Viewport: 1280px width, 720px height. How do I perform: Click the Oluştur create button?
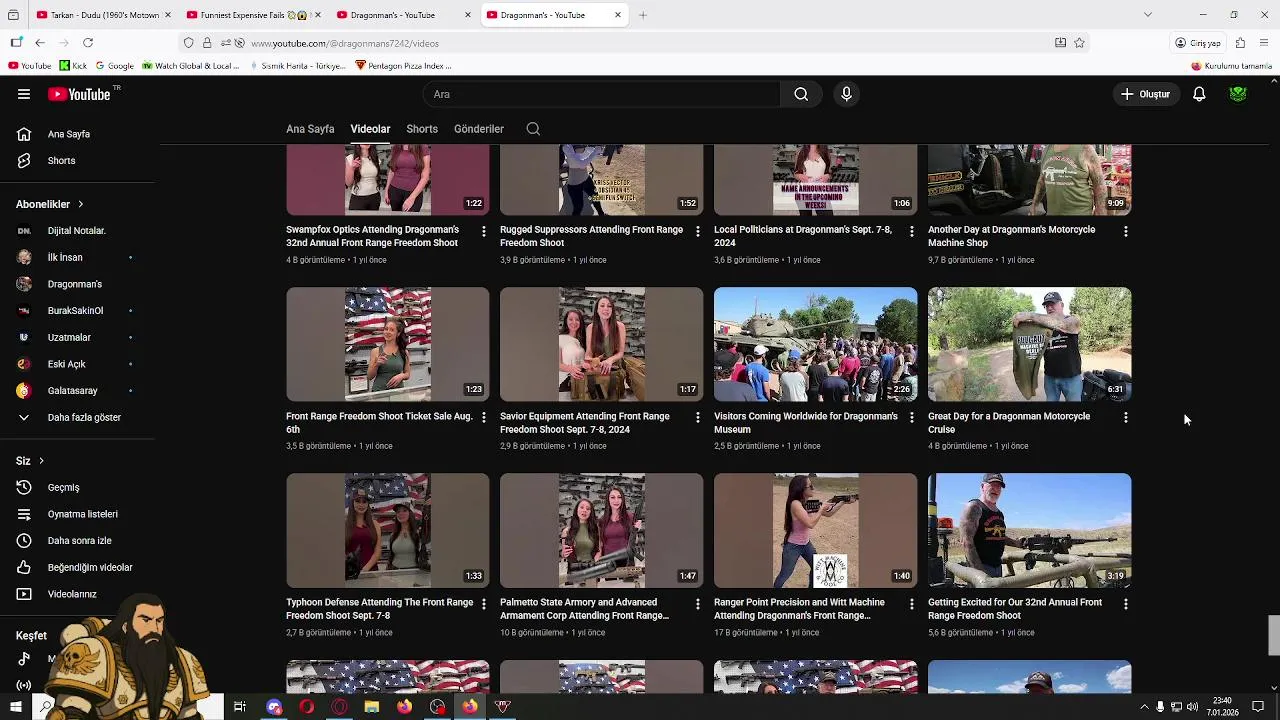[1146, 94]
